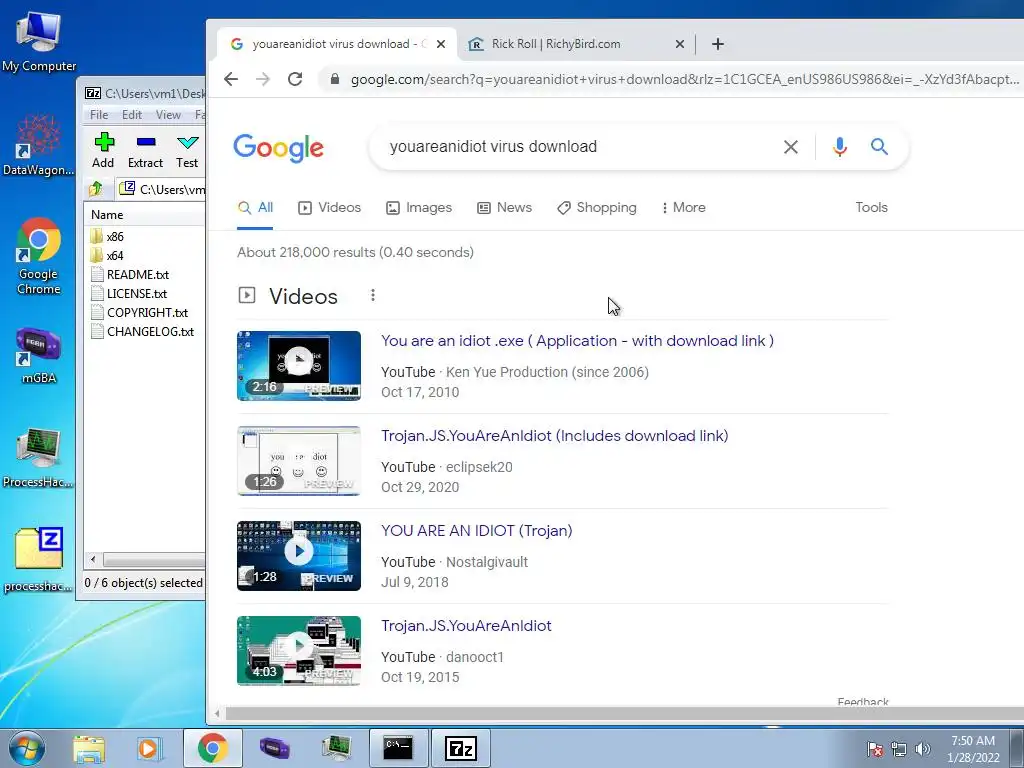Open 7-Zip File menu
Image resolution: width=1024 pixels, height=768 pixels.
click(x=99, y=115)
